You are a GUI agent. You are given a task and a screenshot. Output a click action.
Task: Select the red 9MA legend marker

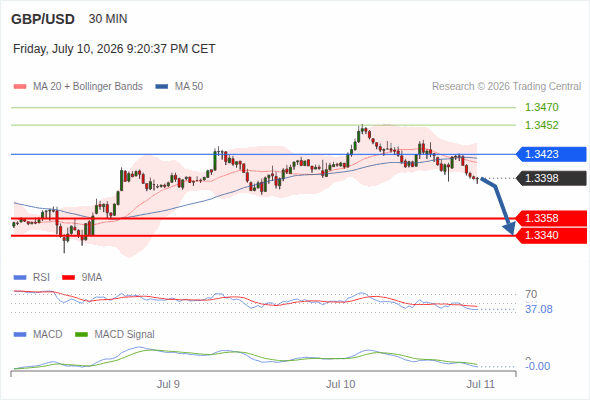point(68,277)
